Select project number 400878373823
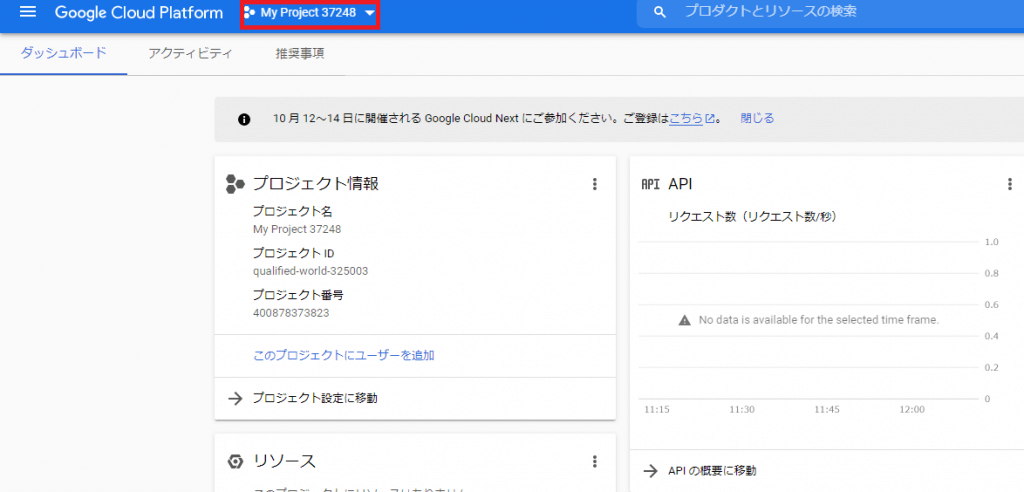The image size is (1024, 492). click(x=291, y=312)
